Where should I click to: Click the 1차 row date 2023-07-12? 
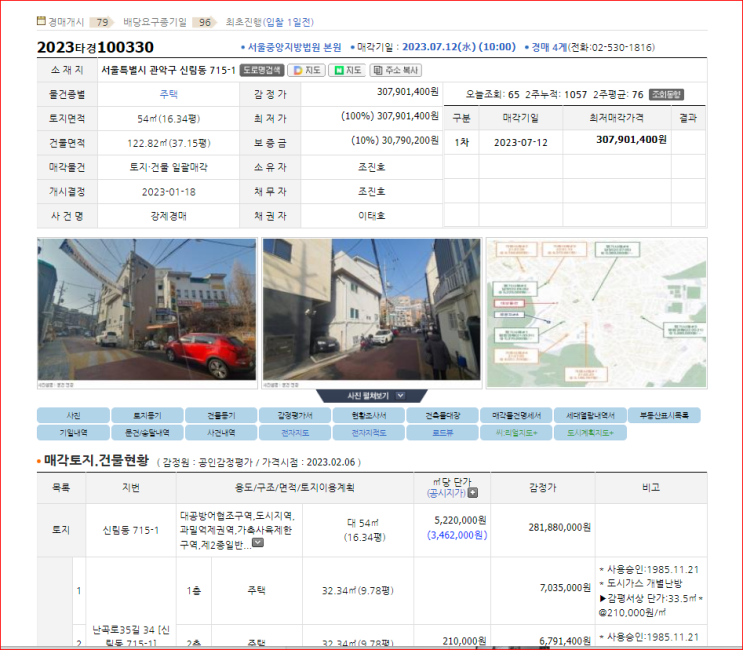[521, 142]
